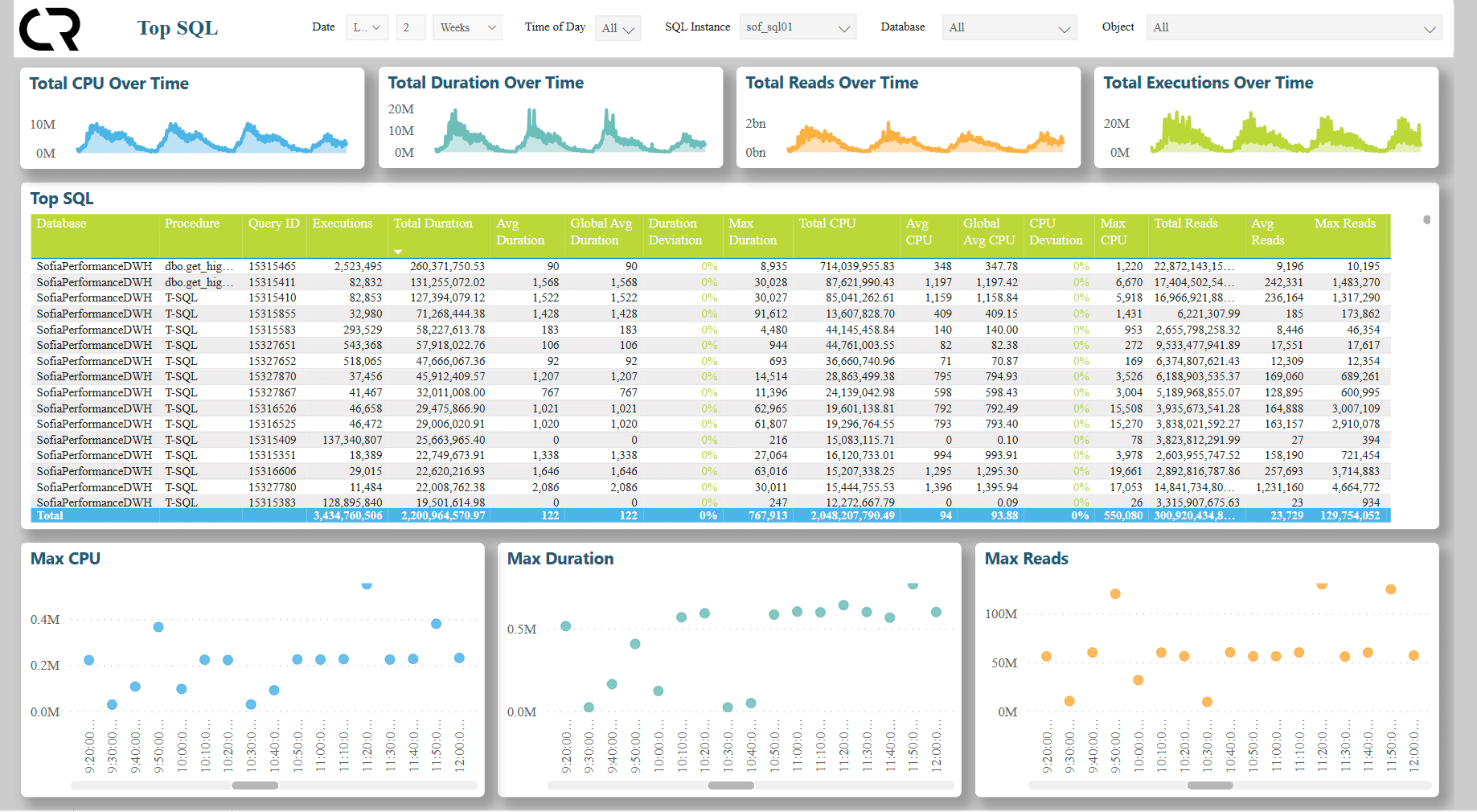Sort by the Total Reads column header
This screenshot has height=812, width=1477.
point(1186,224)
